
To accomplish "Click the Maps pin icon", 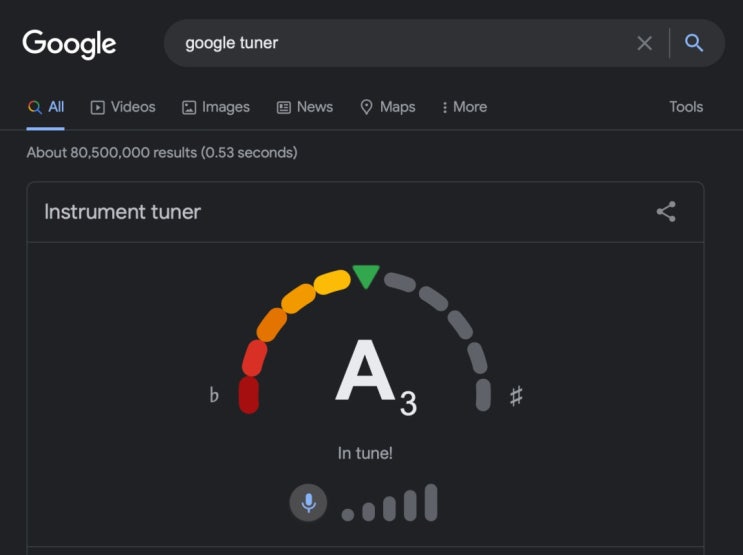I will pos(366,107).
